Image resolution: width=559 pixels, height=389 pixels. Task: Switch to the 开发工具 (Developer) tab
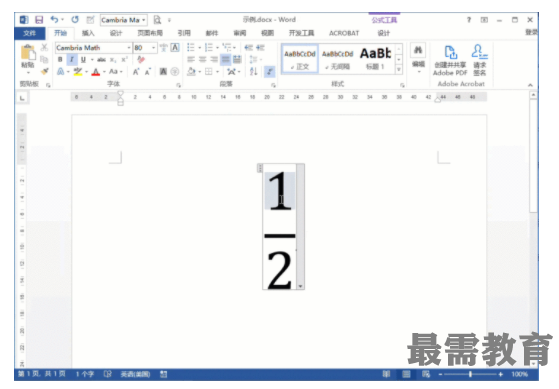pos(302,33)
